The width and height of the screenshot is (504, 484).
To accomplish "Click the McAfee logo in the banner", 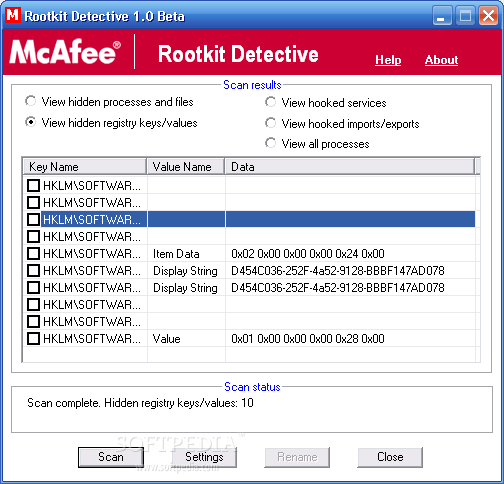I will click(x=65, y=52).
